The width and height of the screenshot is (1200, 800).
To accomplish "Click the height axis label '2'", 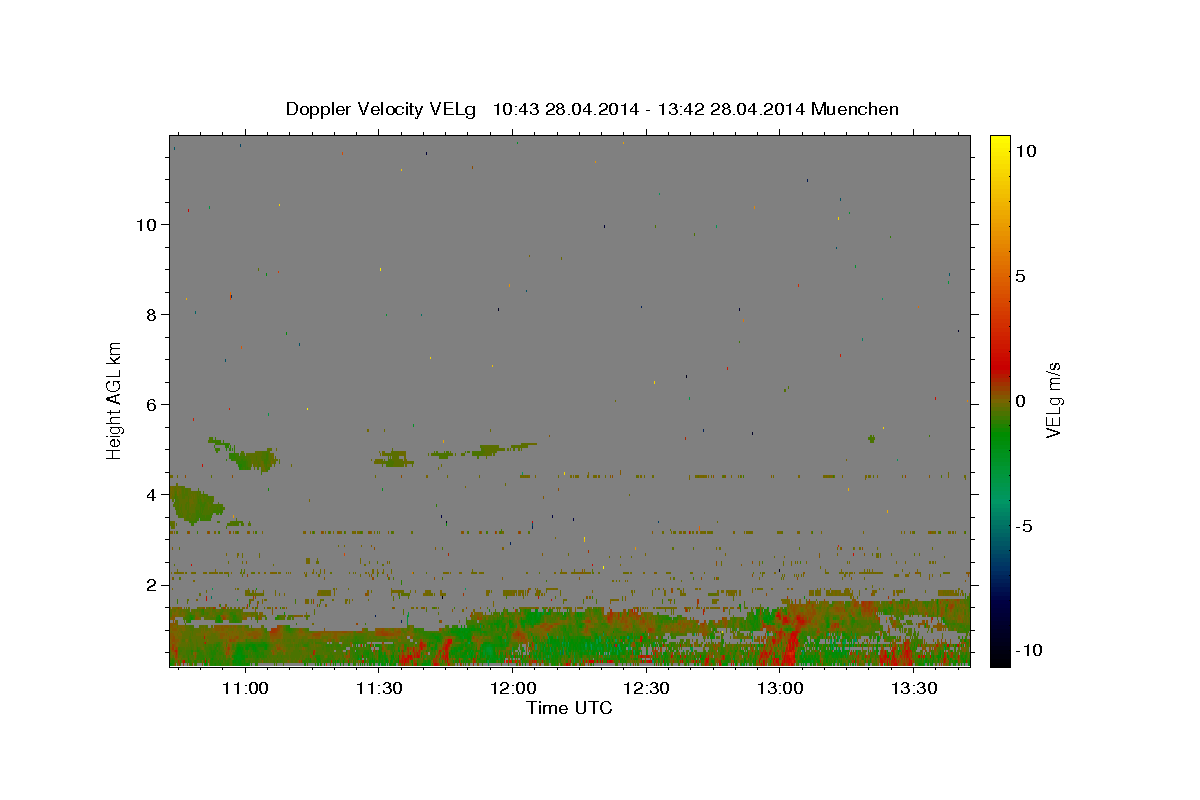I will (152, 584).
